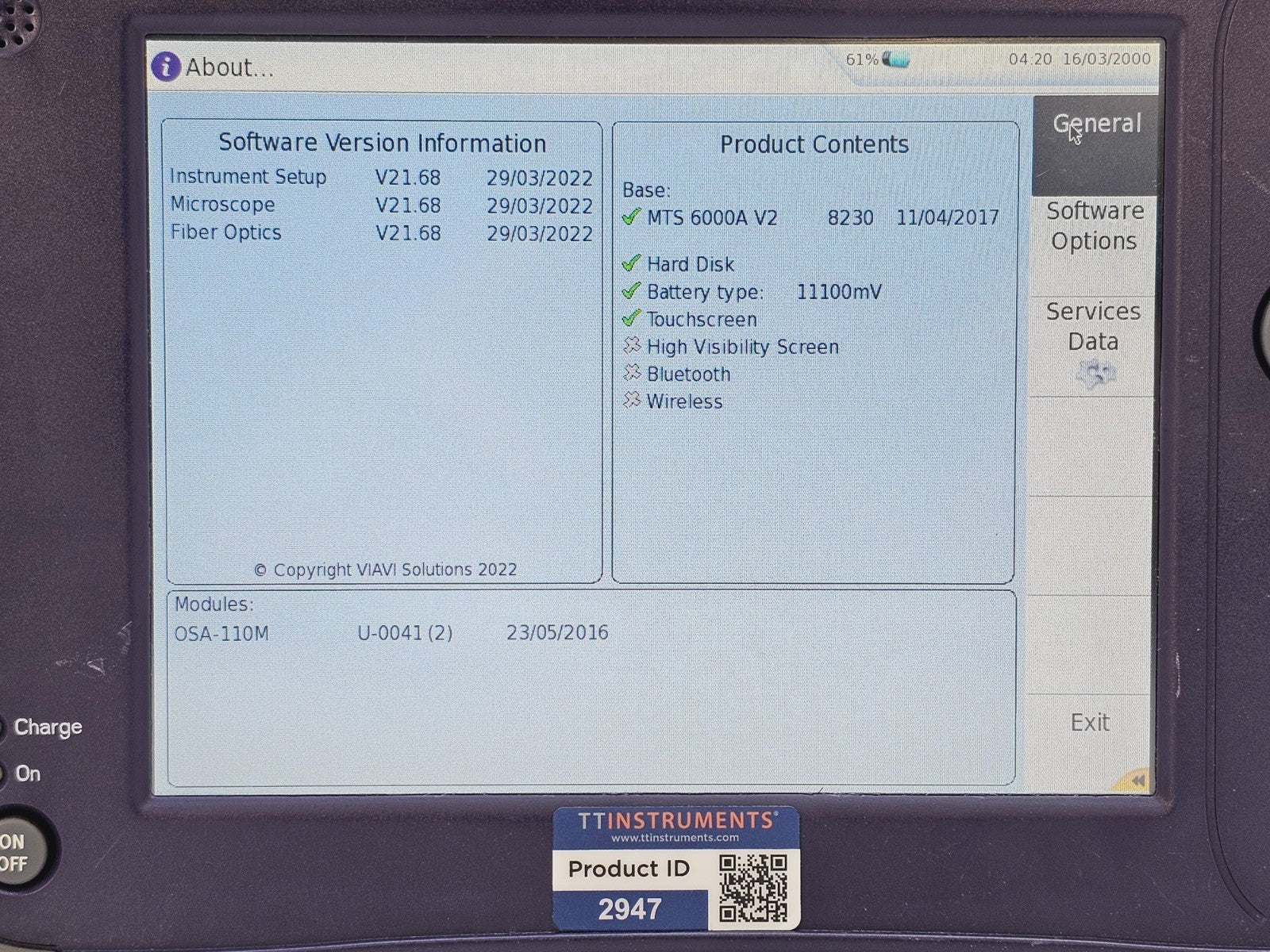Open the Software Options page

(x=1094, y=225)
